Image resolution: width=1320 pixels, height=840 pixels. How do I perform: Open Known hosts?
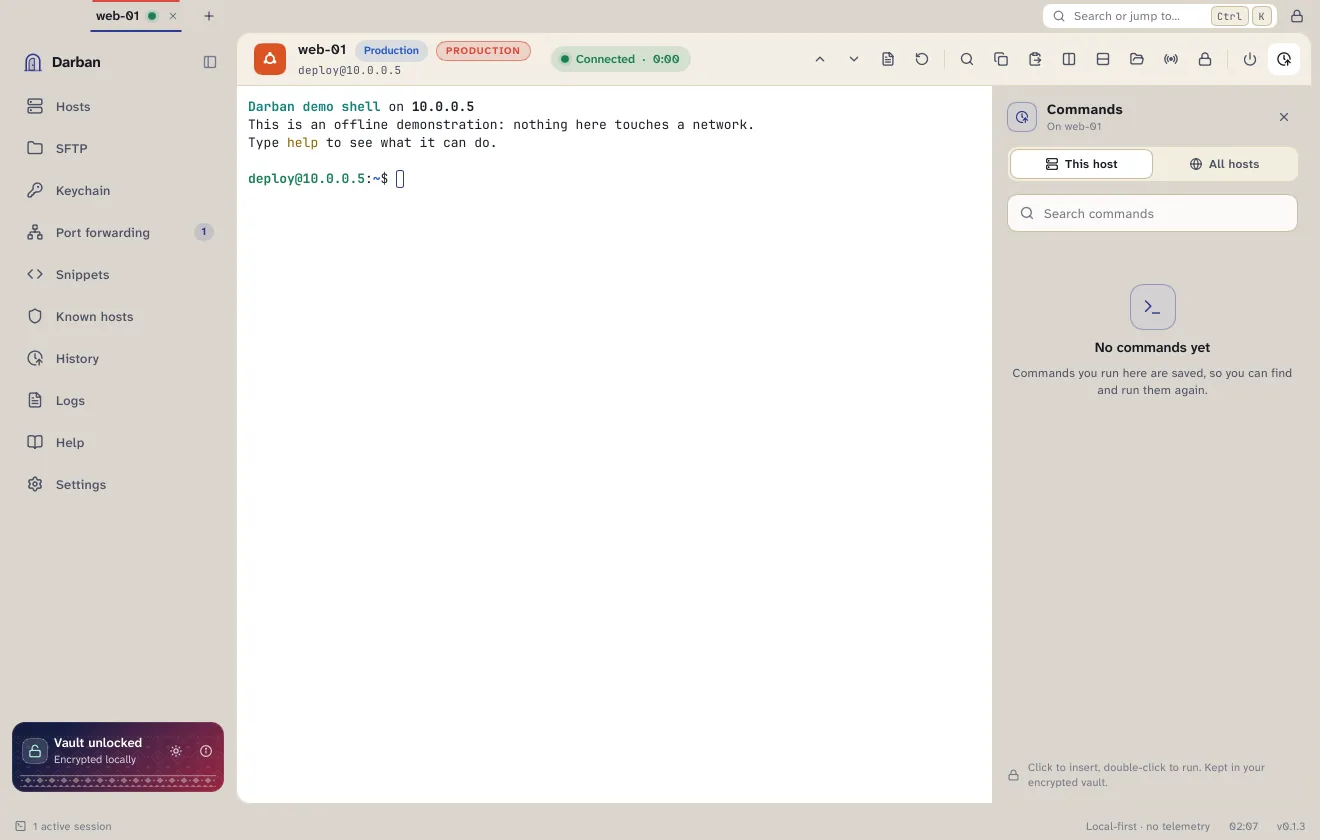coord(119,316)
